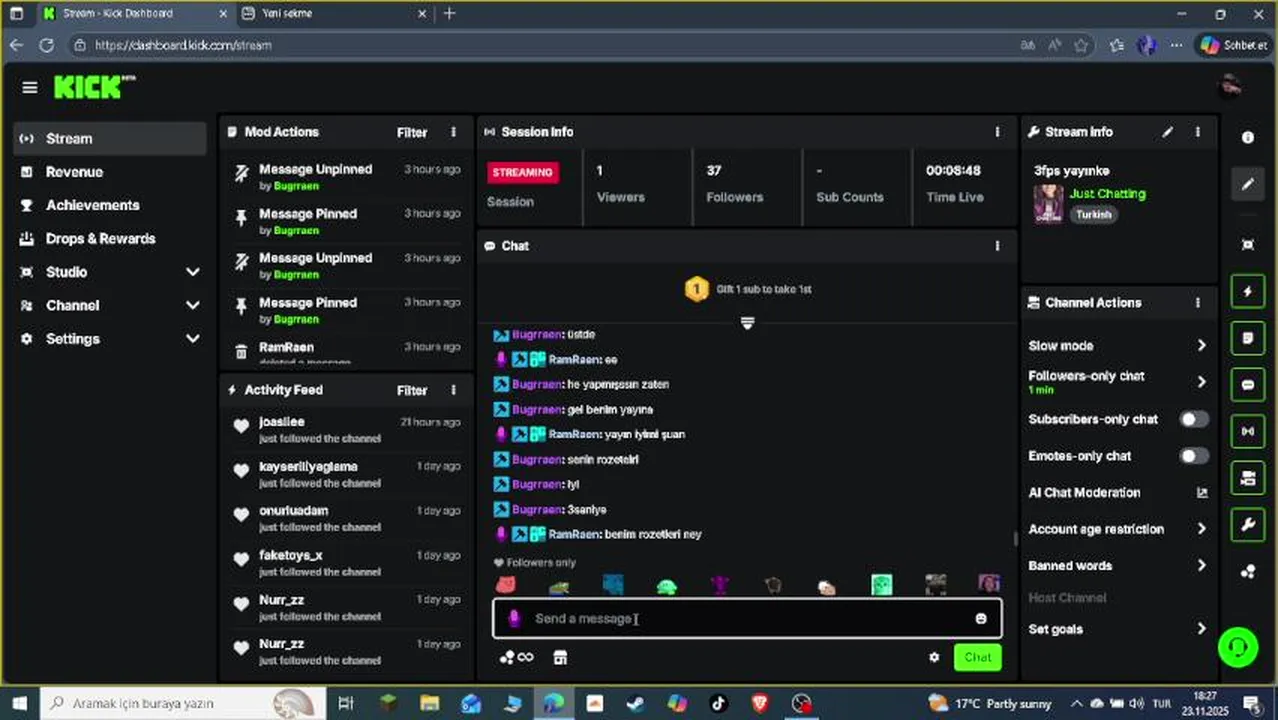The height and width of the screenshot is (720, 1278).
Task: Open a new browser tab
Action: pyautogui.click(x=449, y=14)
